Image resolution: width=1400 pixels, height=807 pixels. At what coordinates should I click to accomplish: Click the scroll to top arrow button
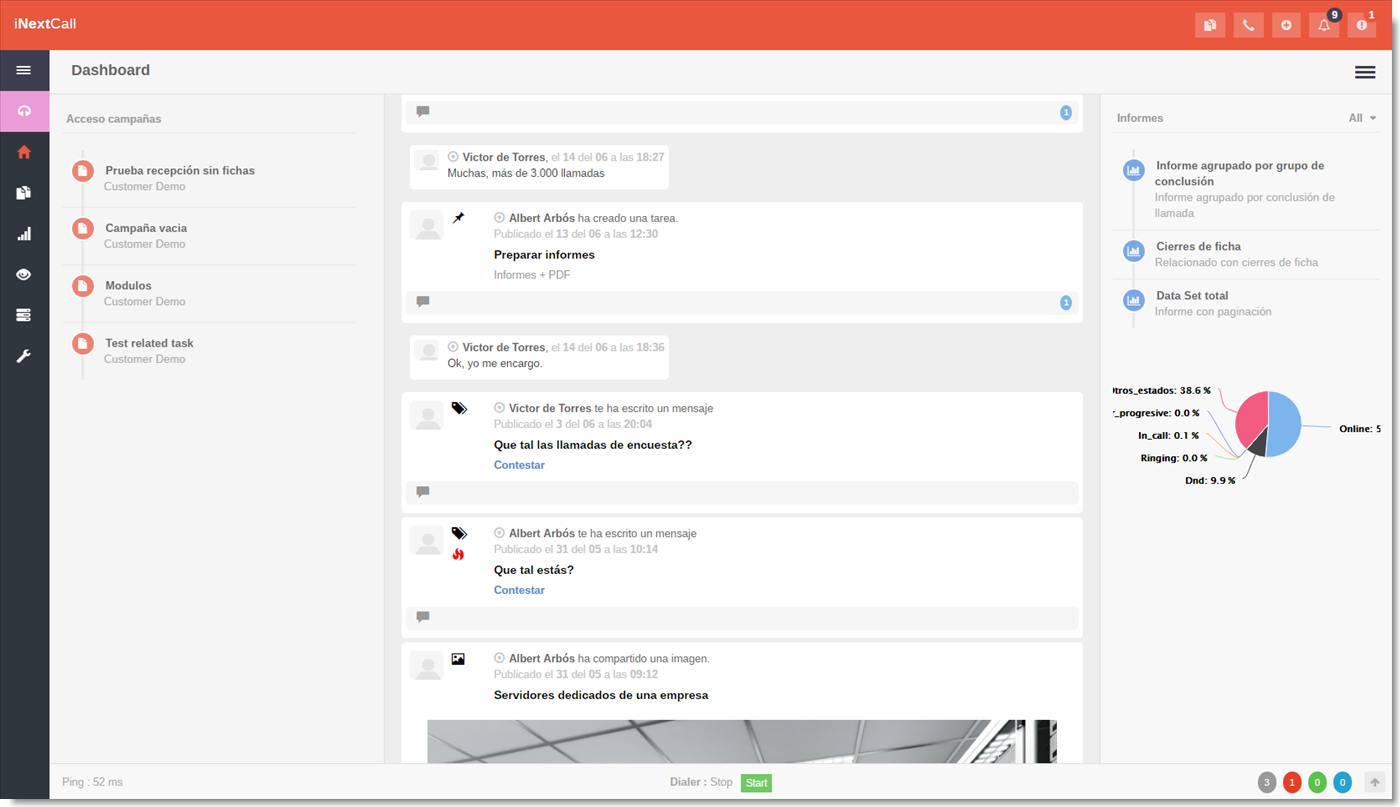click(1375, 783)
